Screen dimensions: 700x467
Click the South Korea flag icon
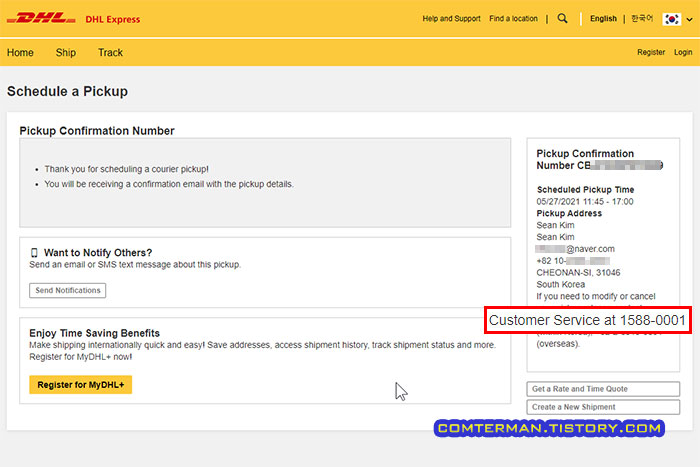(x=671, y=19)
